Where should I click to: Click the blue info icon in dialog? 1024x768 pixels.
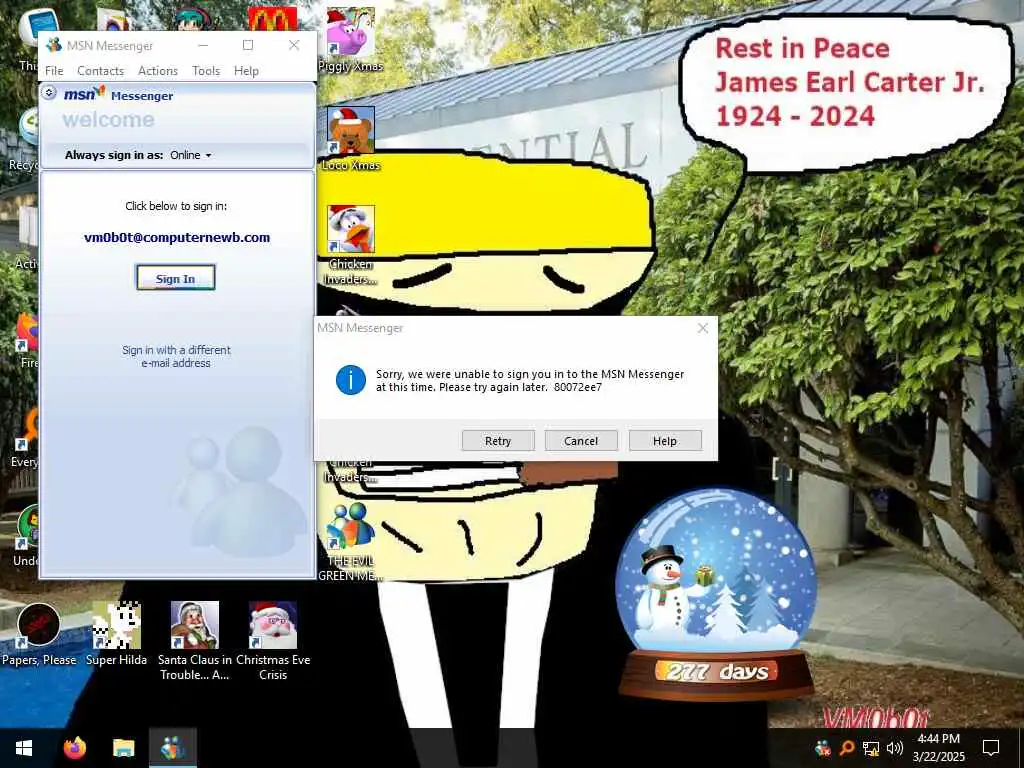point(351,380)
